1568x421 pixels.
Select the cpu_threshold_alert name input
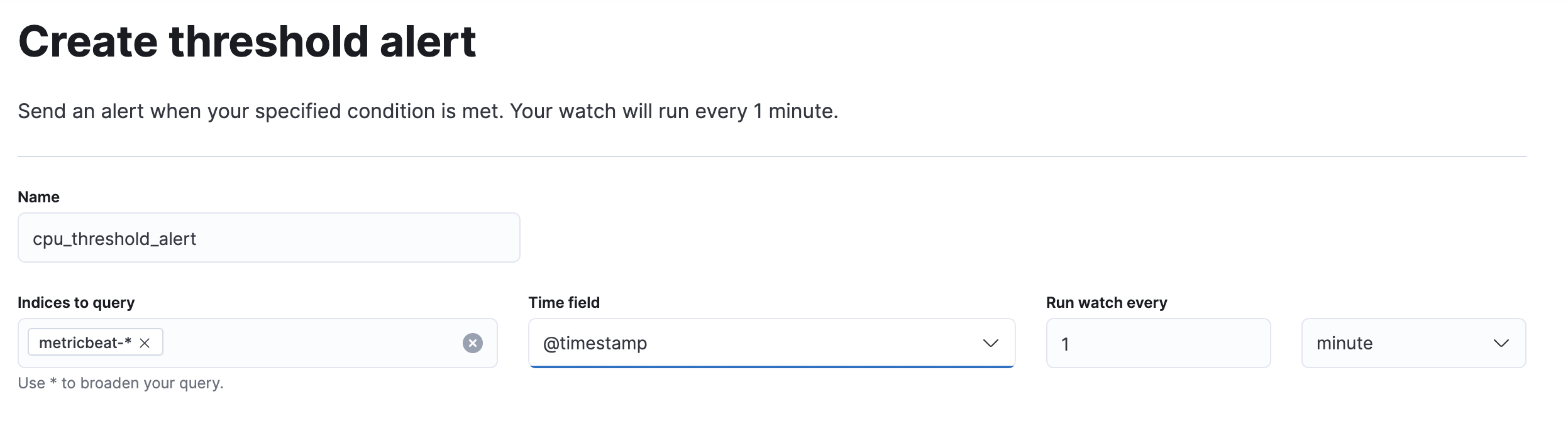coord(269,238)
